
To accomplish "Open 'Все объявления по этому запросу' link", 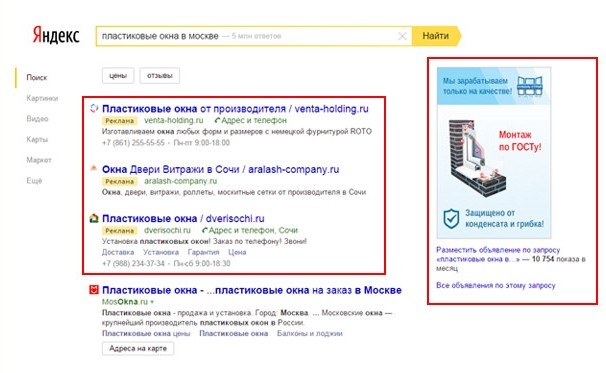I will (495, 285).
